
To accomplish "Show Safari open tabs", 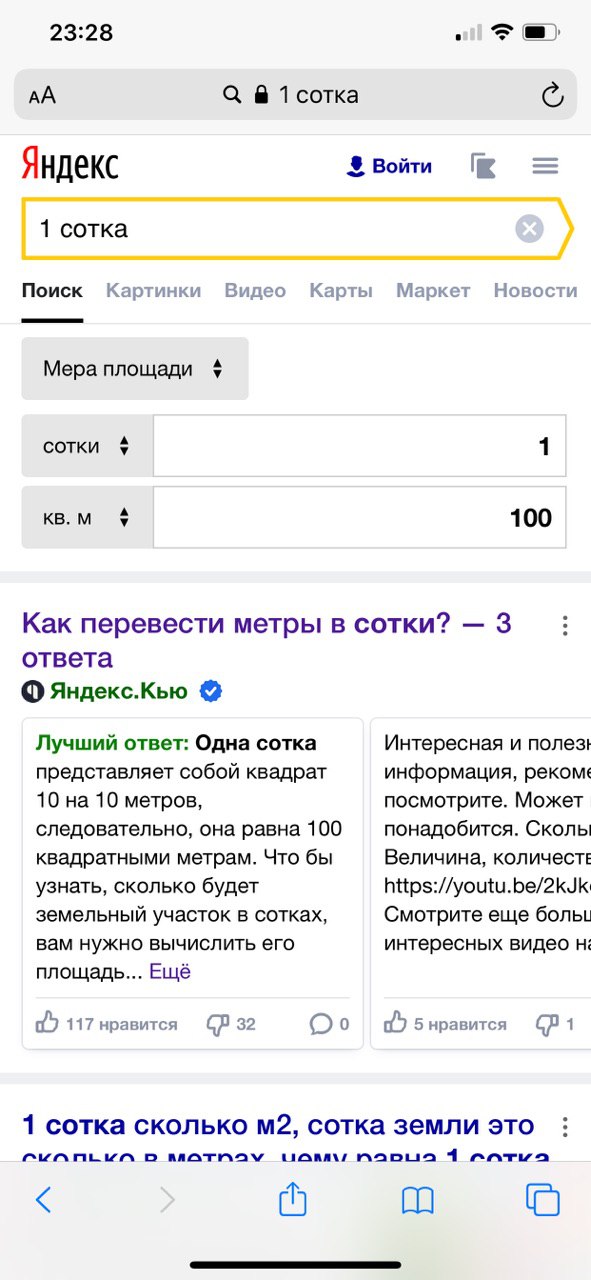I will point(542,1199).
